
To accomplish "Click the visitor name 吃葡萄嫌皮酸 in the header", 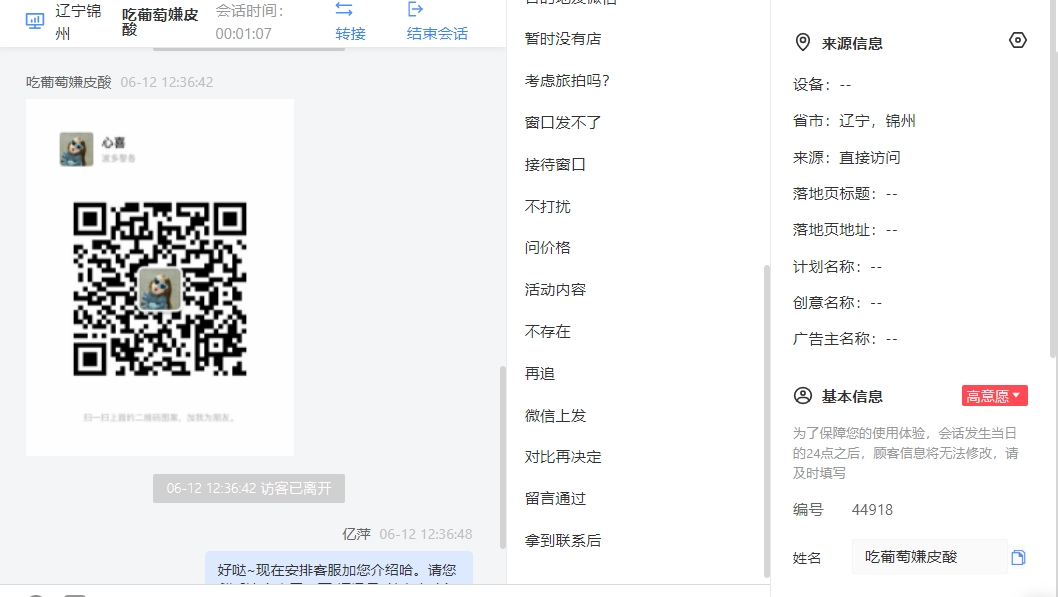I will tap(160, 22).
